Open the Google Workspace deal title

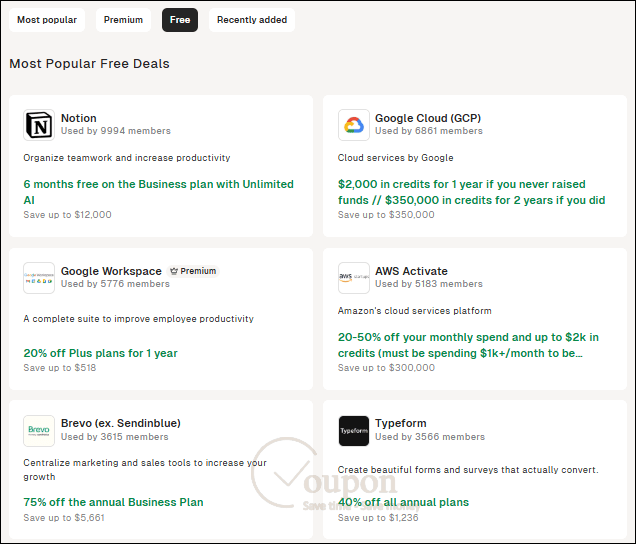[x=111, y=271]
